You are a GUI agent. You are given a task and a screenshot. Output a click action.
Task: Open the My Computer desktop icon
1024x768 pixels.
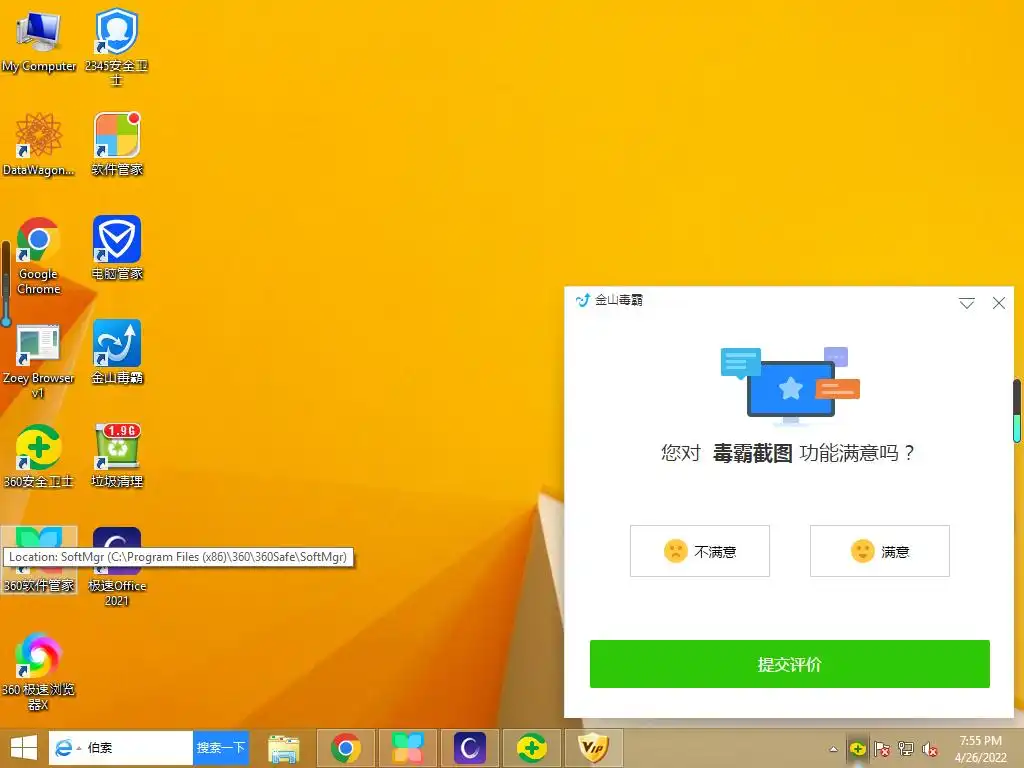coord(39,39)
